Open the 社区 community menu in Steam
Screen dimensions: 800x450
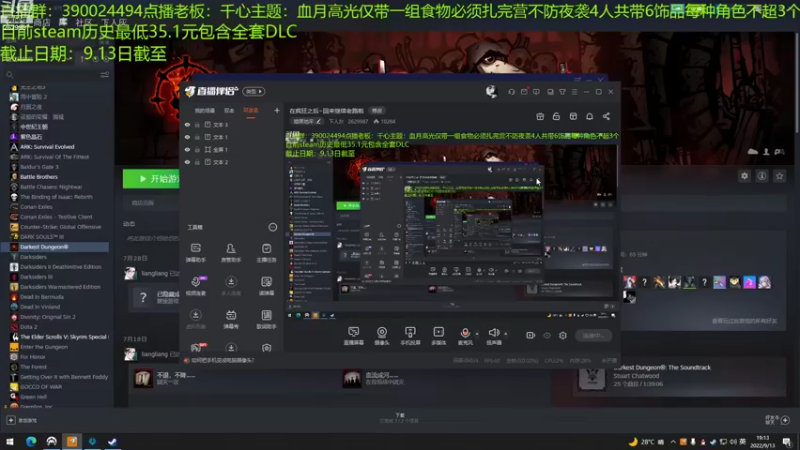tap(83, 22)
